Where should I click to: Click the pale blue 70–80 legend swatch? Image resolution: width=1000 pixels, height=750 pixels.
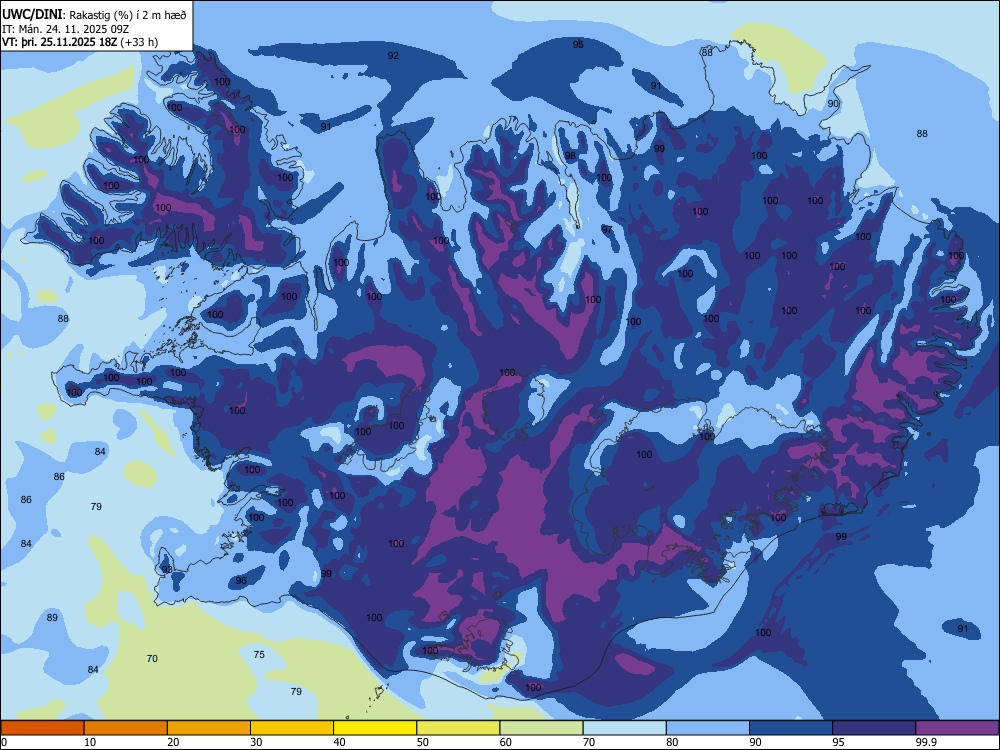click(624, 728)
